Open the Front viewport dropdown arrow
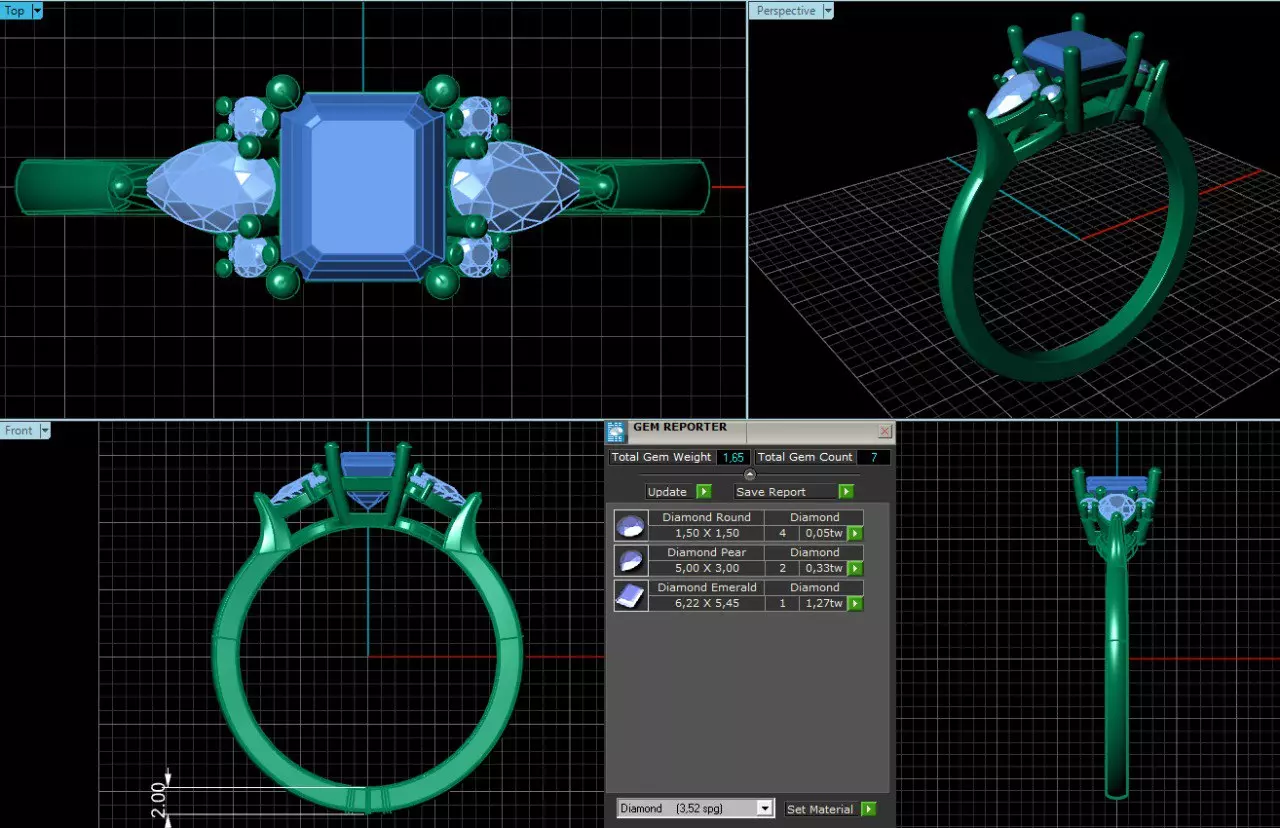 43,431
